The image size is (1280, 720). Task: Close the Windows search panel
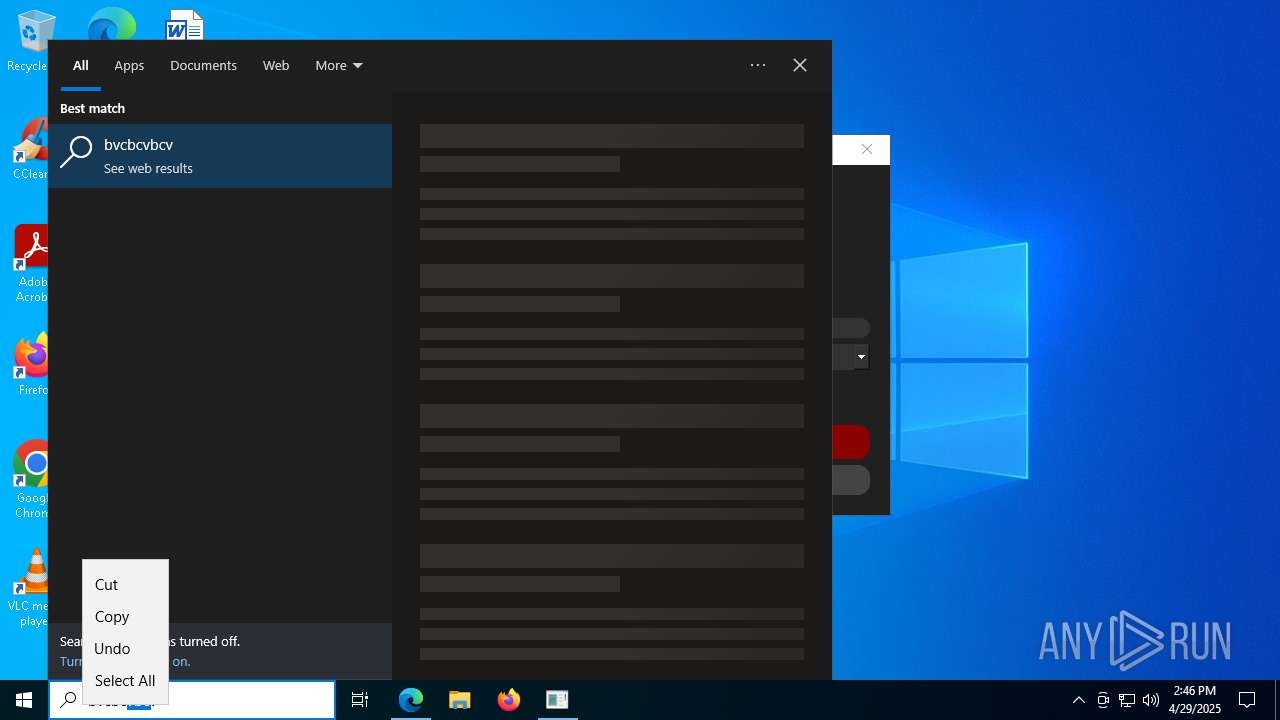click(800, 65)
